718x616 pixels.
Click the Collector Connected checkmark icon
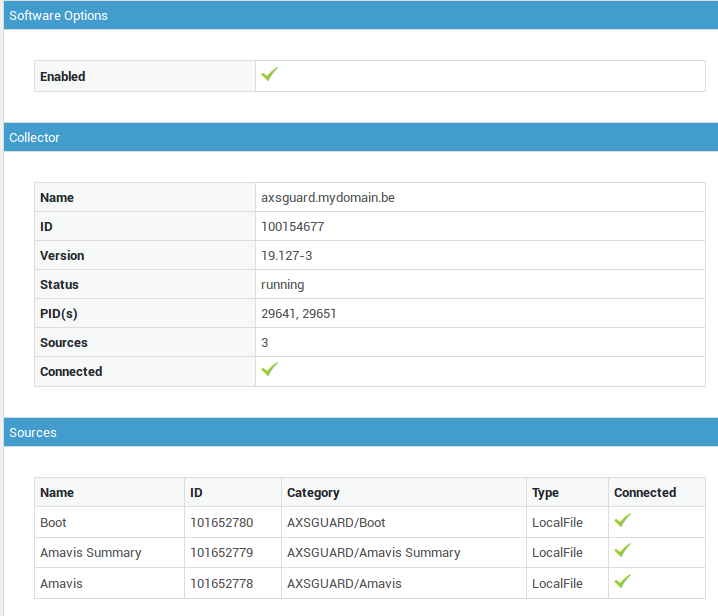[270, 369]
